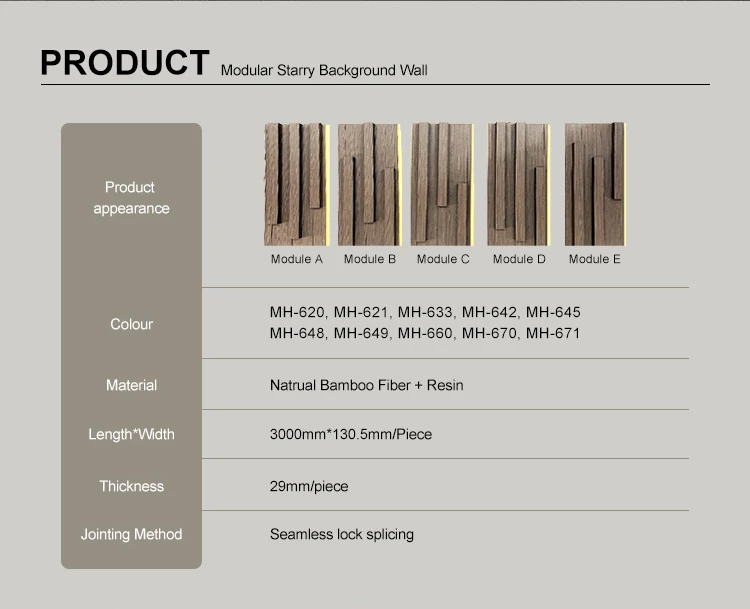Image resolution: width=750 pixels, height=609 pixels.
Task: Click the MH-620 colour code
Action: [297, 313]
